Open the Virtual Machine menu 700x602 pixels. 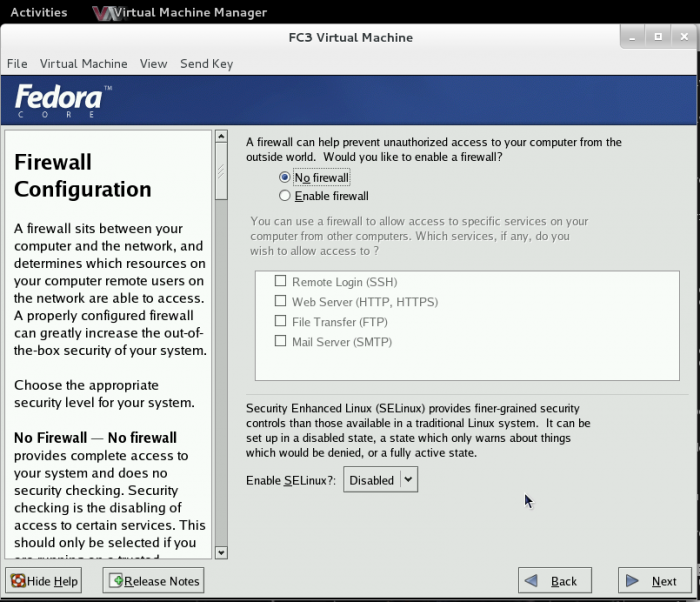pyautogui.click(x=84, y=64)
